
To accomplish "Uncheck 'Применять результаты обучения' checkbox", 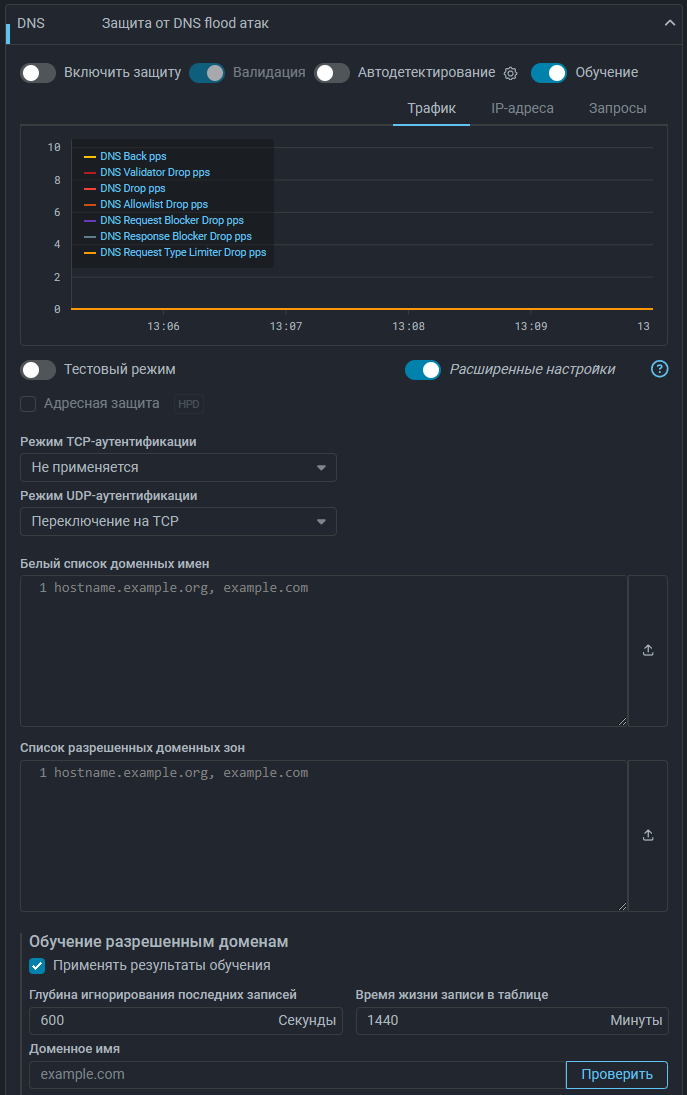I will coord(37,966).
